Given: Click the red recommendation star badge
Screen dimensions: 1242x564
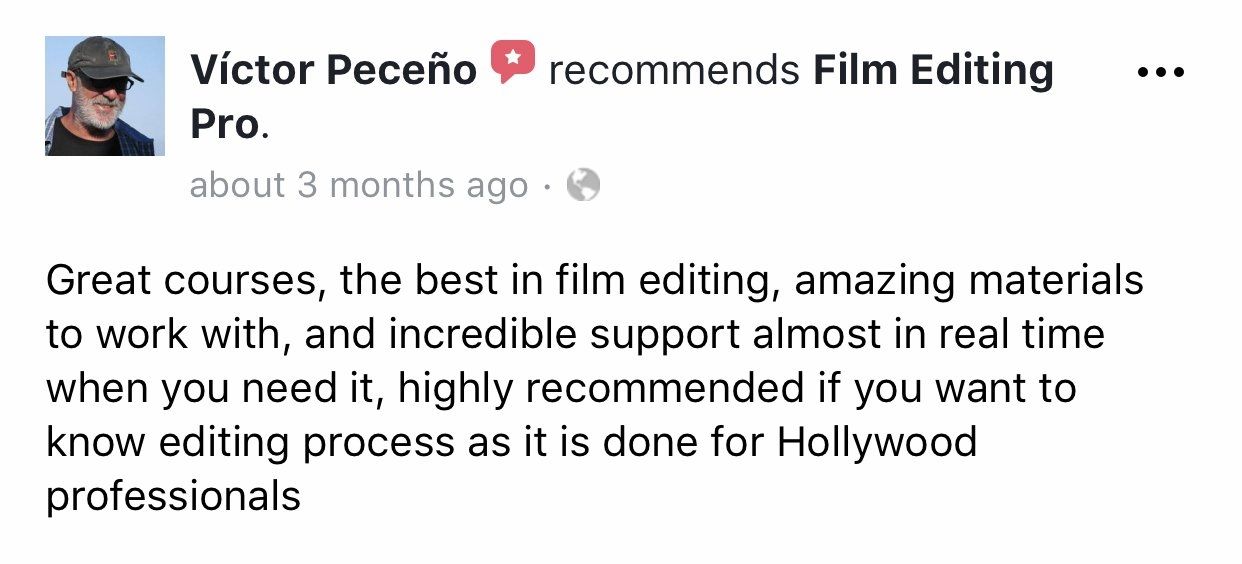Looking at the screenshot, I should pyautogui.click(x=512, y=63).
